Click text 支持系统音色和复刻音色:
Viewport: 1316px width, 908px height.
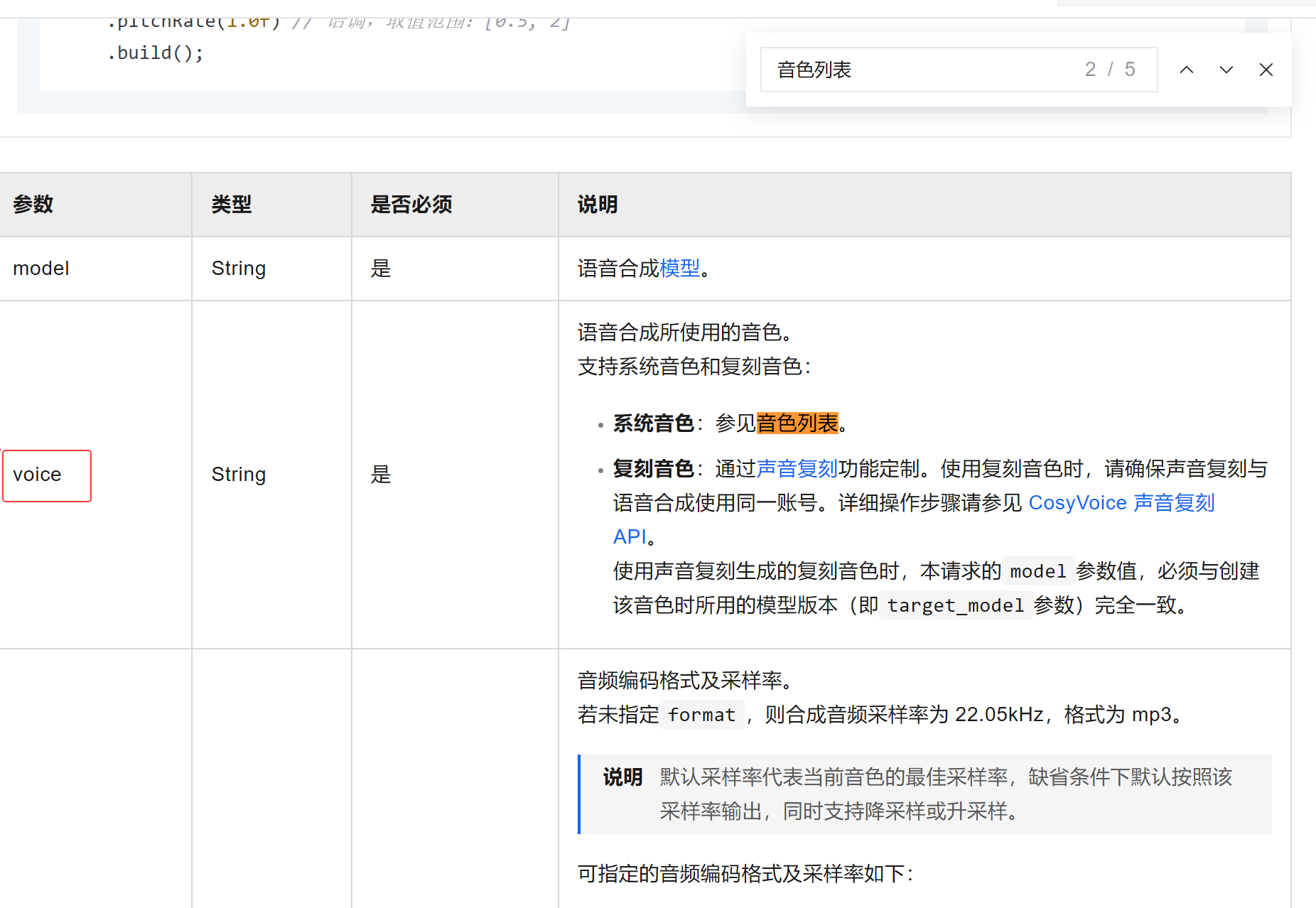pos(695,367)
